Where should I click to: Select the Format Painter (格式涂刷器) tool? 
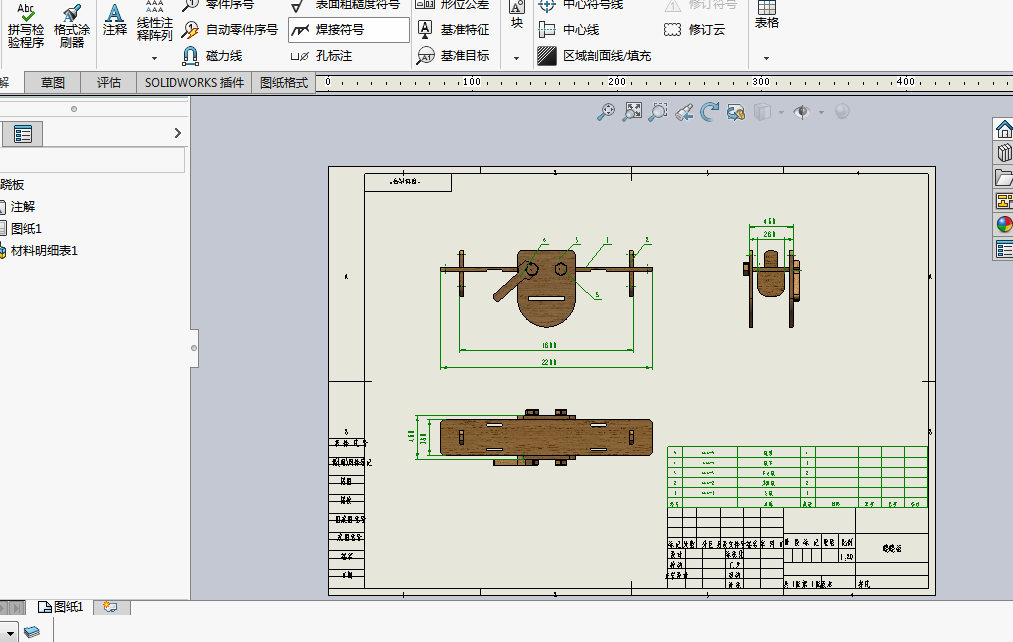[72, 26]
